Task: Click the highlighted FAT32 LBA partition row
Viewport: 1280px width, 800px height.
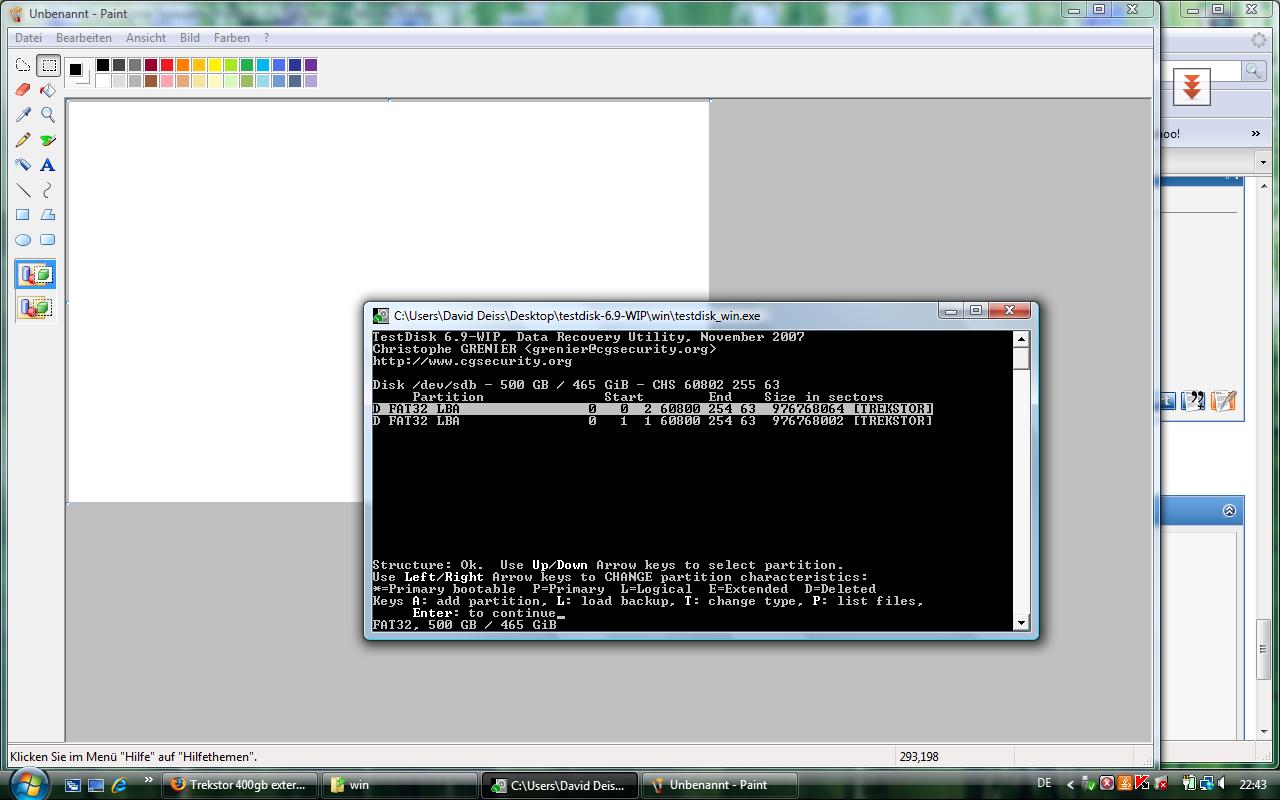Action: tap(652, 409)
